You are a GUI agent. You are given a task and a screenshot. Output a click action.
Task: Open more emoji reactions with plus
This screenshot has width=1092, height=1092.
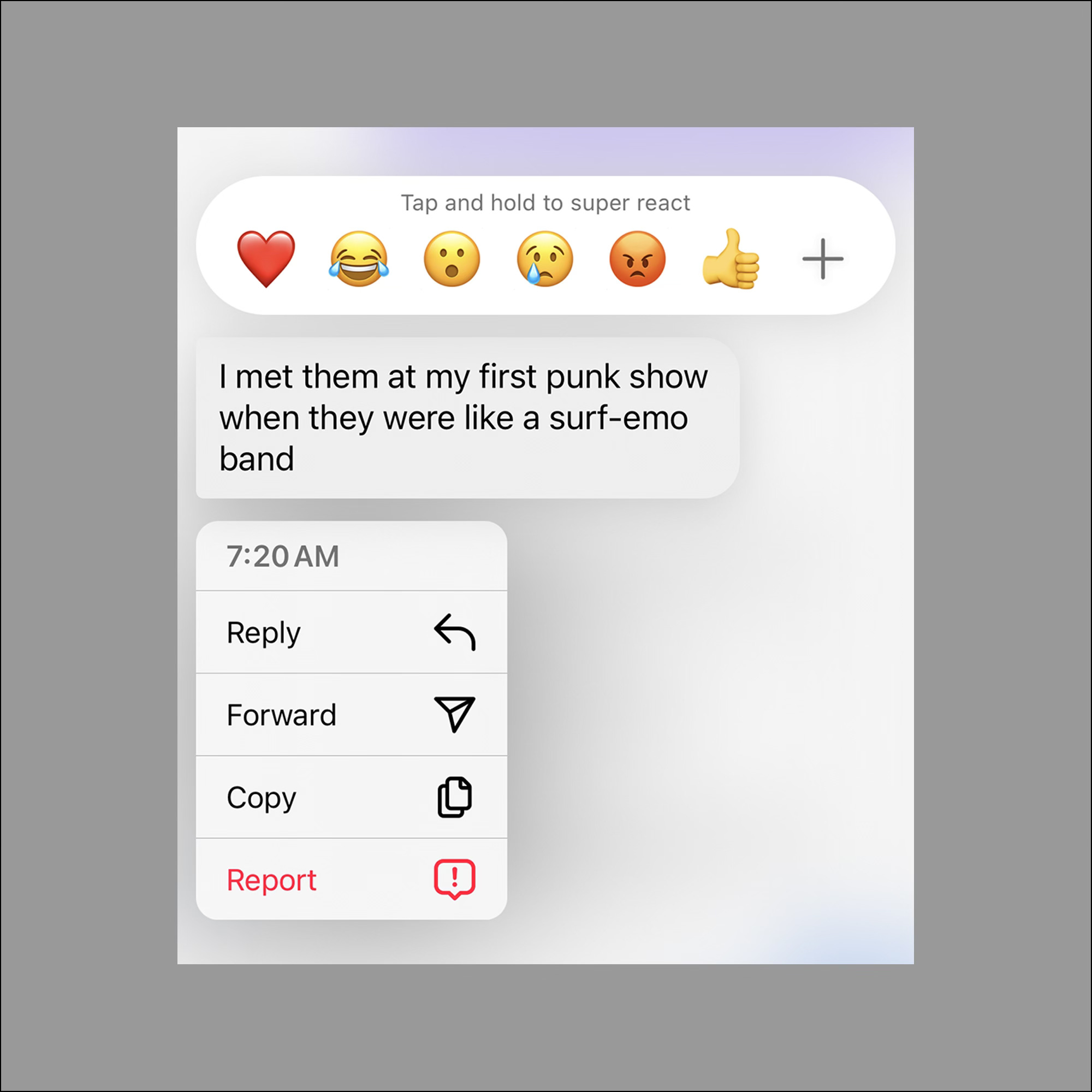(x=823, y=259)
